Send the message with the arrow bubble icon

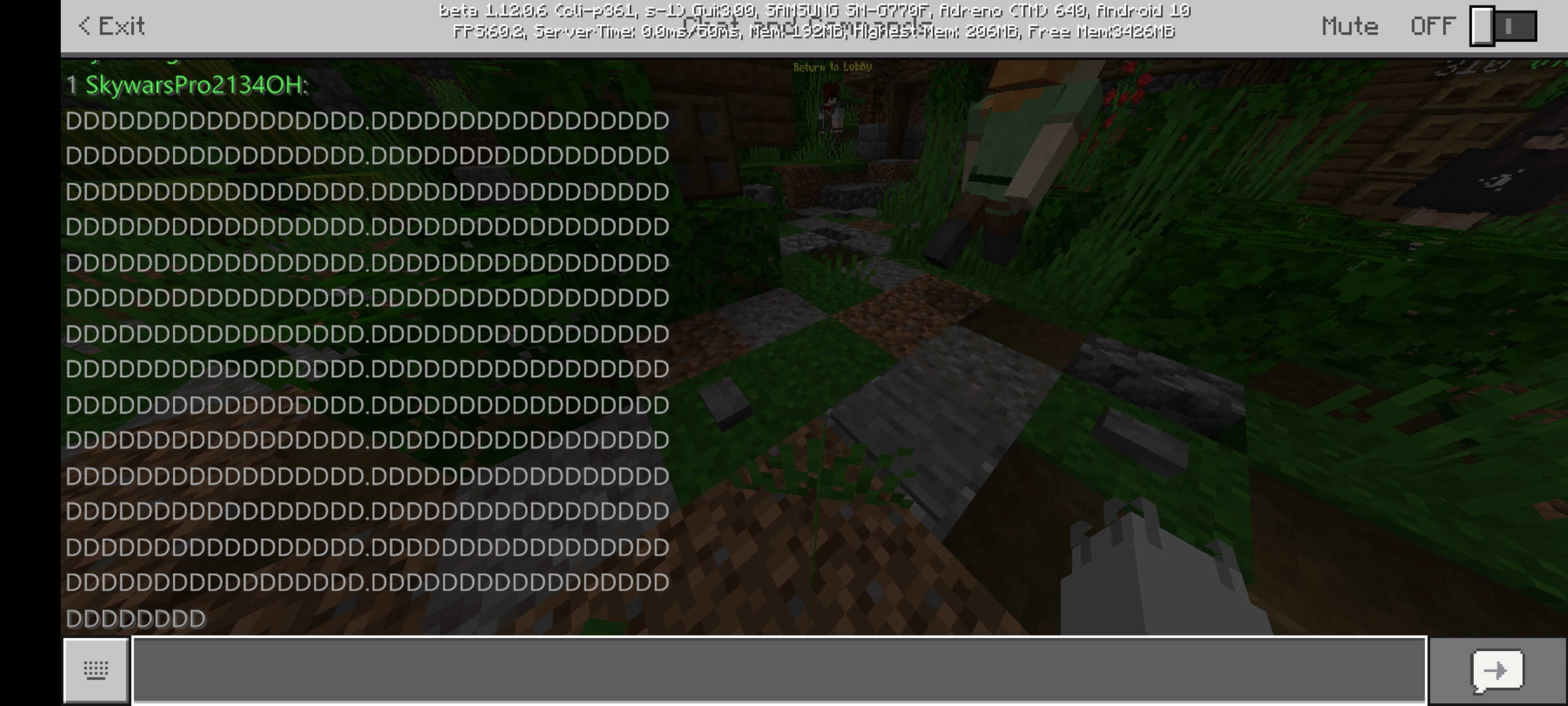[x=1497, y=671]
